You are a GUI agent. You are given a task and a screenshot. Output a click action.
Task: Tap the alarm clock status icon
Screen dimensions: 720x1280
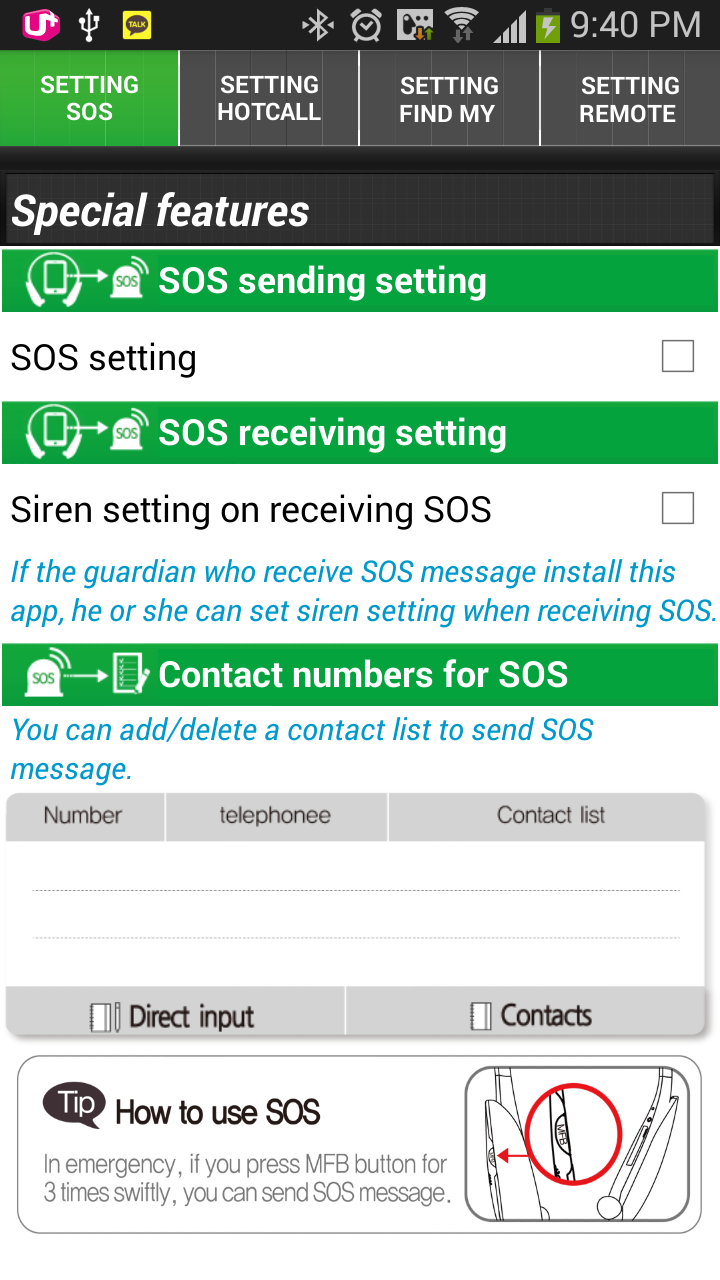coord(366,25)
